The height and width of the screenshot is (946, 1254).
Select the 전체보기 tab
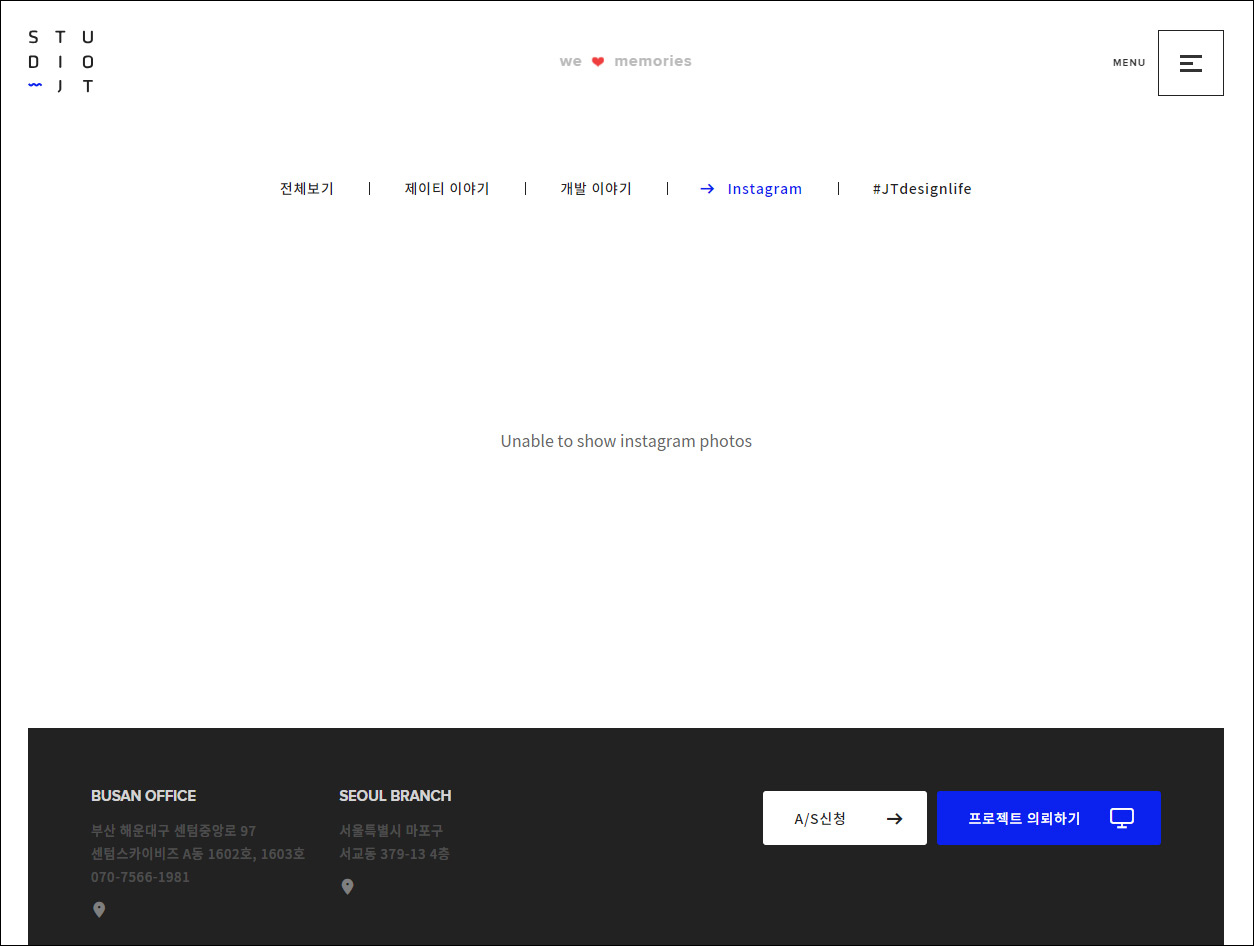point(307,189)
